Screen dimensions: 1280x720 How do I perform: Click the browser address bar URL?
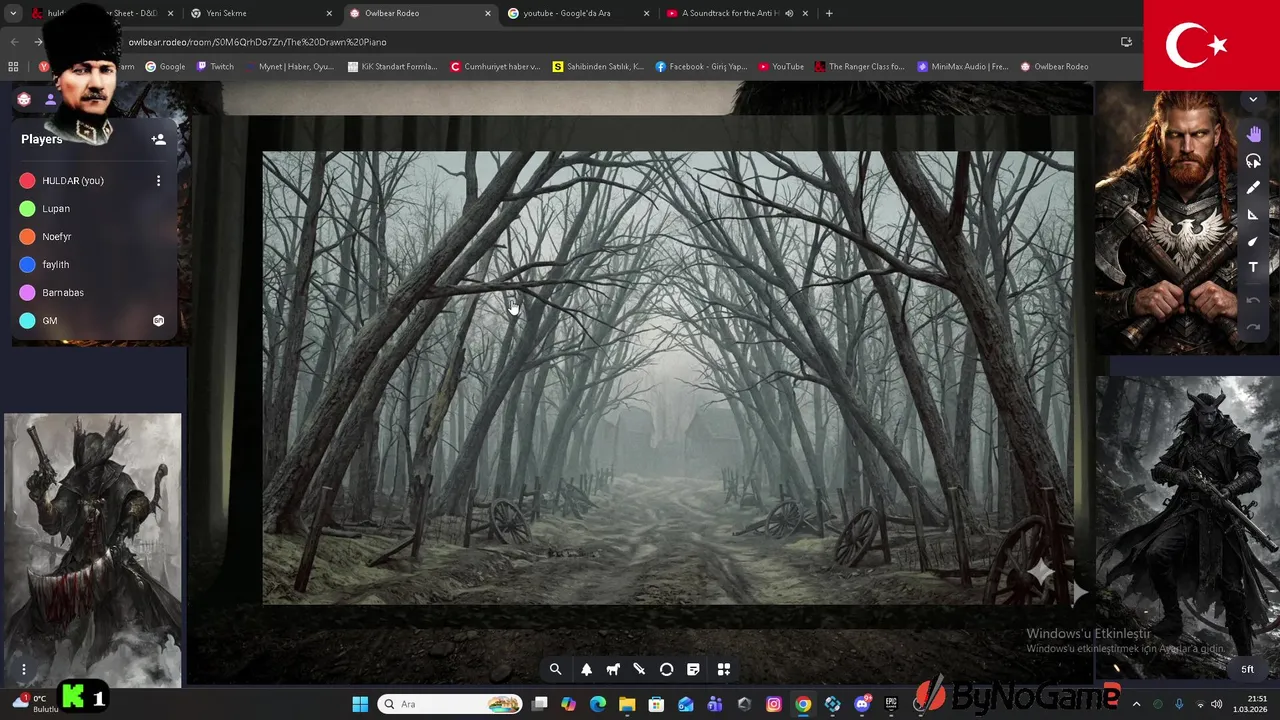257,42
